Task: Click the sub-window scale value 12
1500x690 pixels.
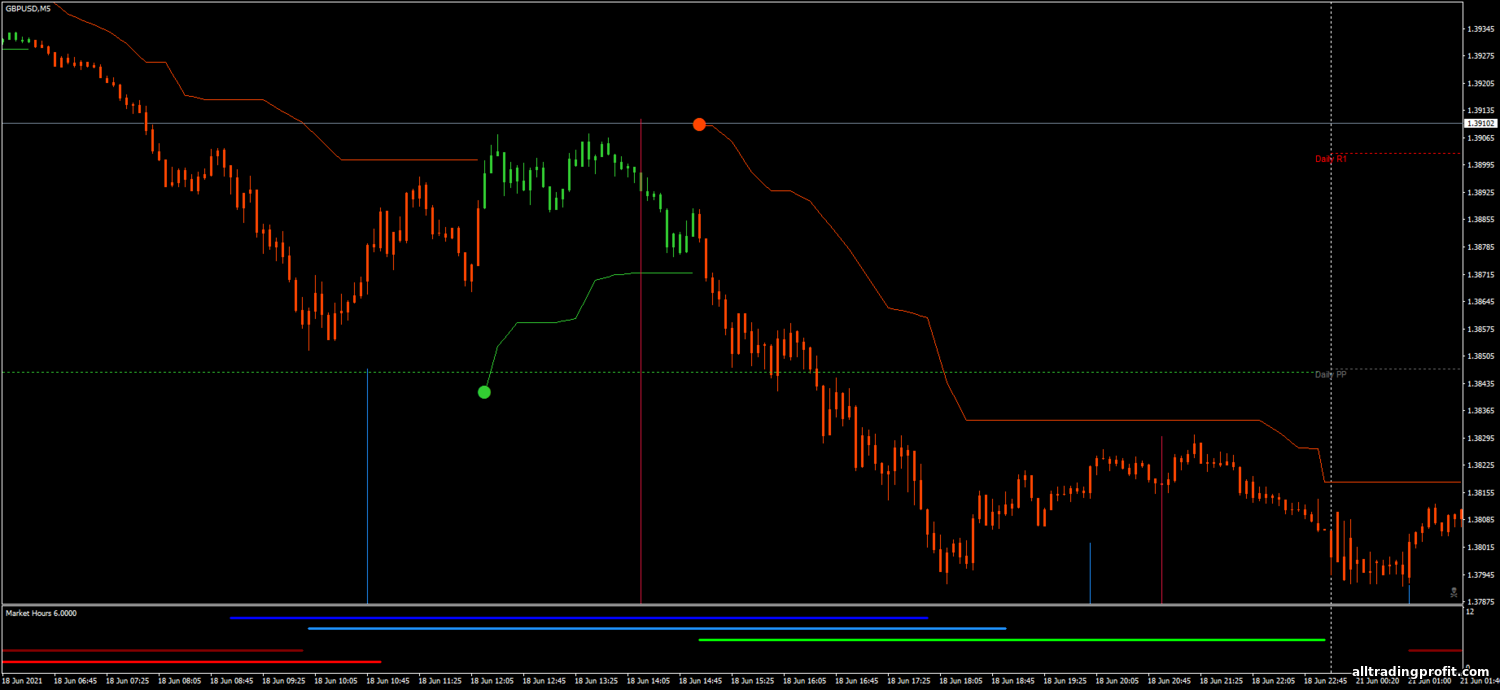Action: 1469,612
